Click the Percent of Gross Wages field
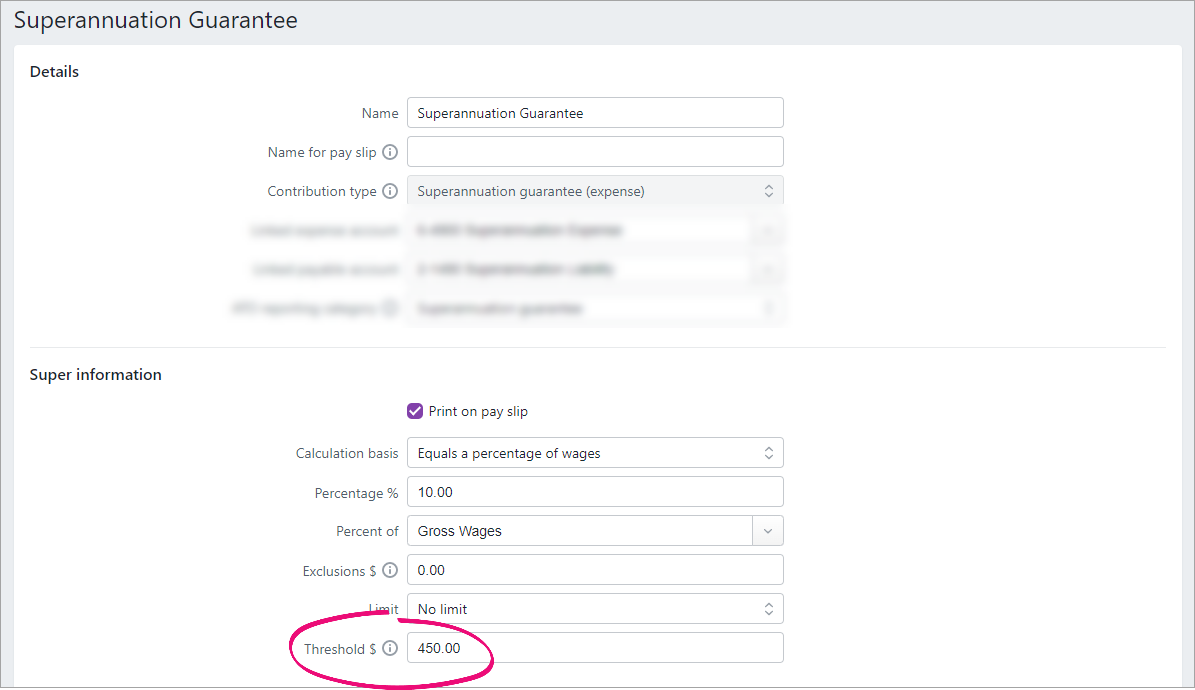Viewport: 1195px width, 690px height. tap(578, 531)
